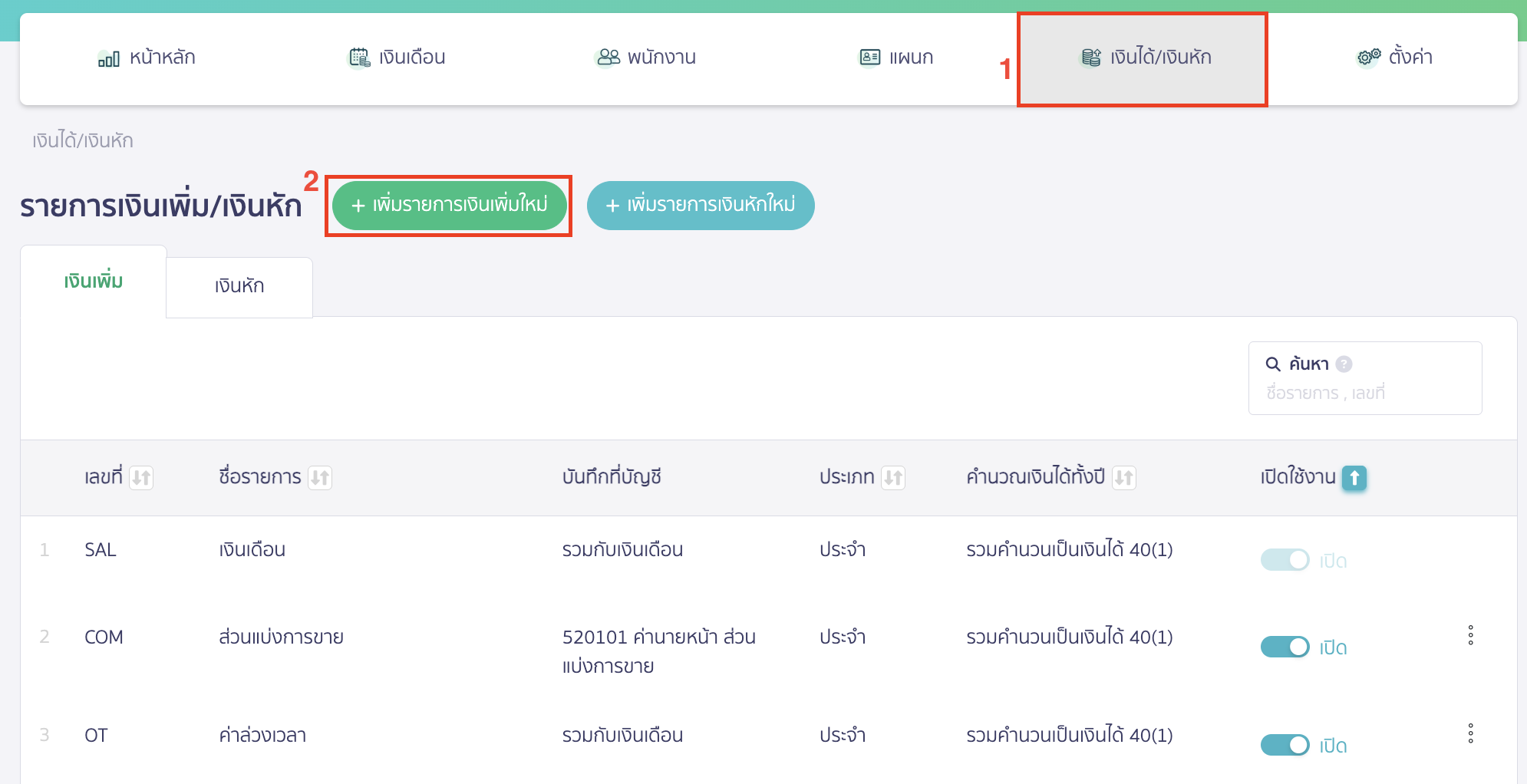Click the เพิ่มรายการเงินหักใหม่ button
The height and width of the screenshot is (784, 1527).
click(700, 206)
